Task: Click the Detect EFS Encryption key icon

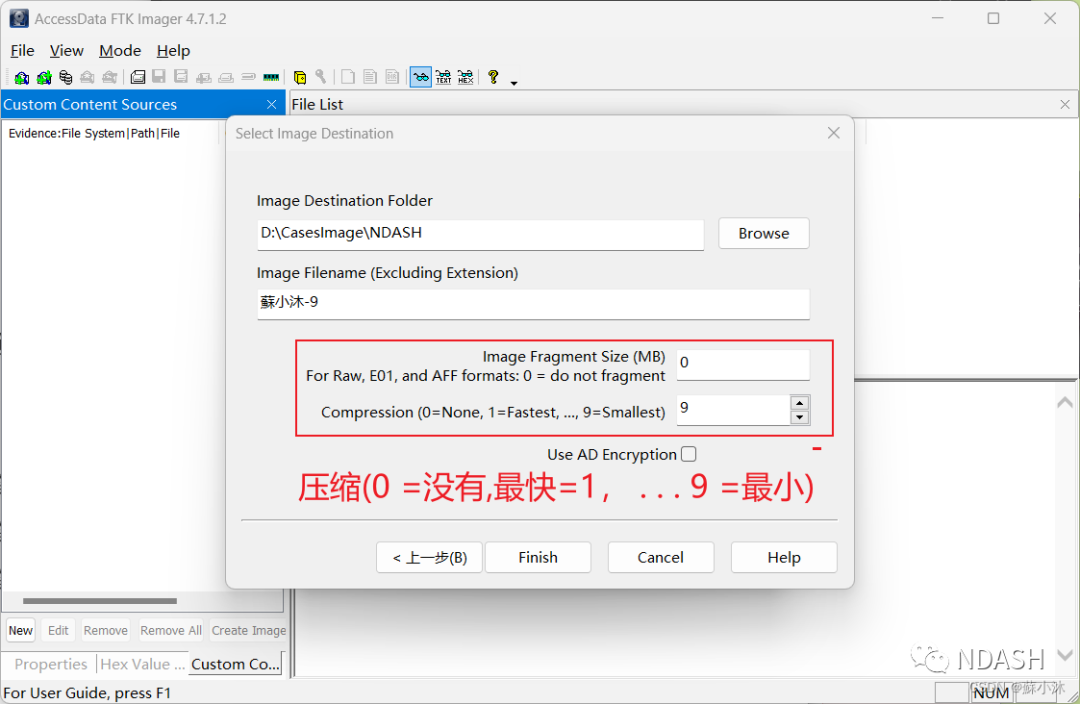Action: pyautogui.click(x=321, y=77)
